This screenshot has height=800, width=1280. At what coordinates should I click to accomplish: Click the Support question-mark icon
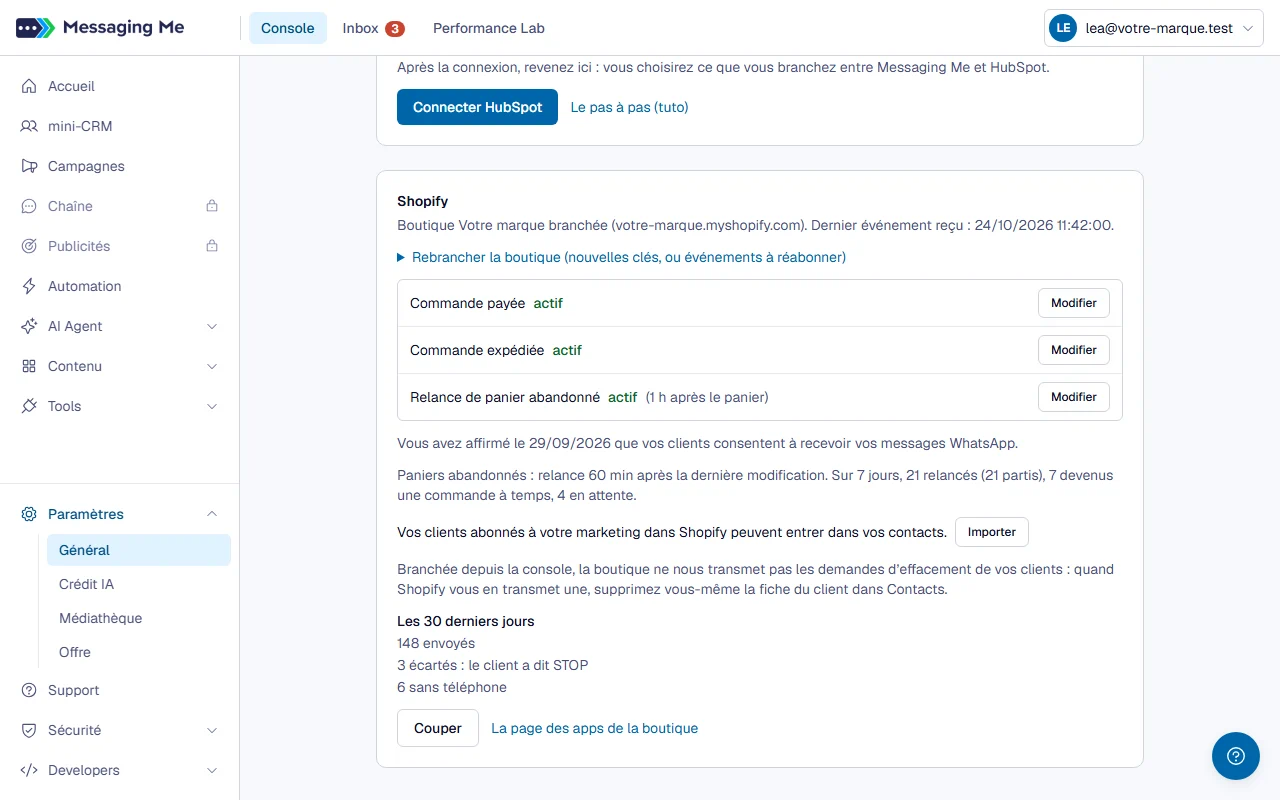pos(29,690)
